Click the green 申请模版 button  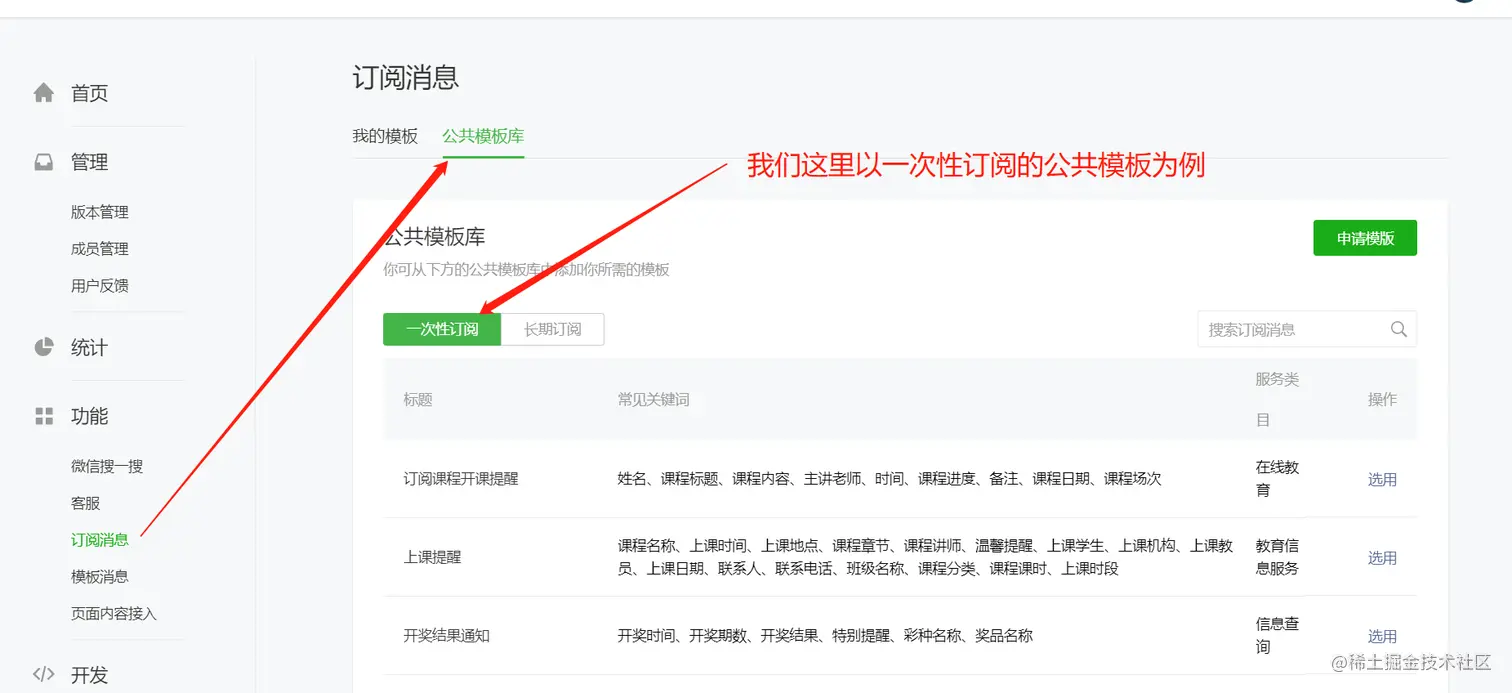point(1365,238)
